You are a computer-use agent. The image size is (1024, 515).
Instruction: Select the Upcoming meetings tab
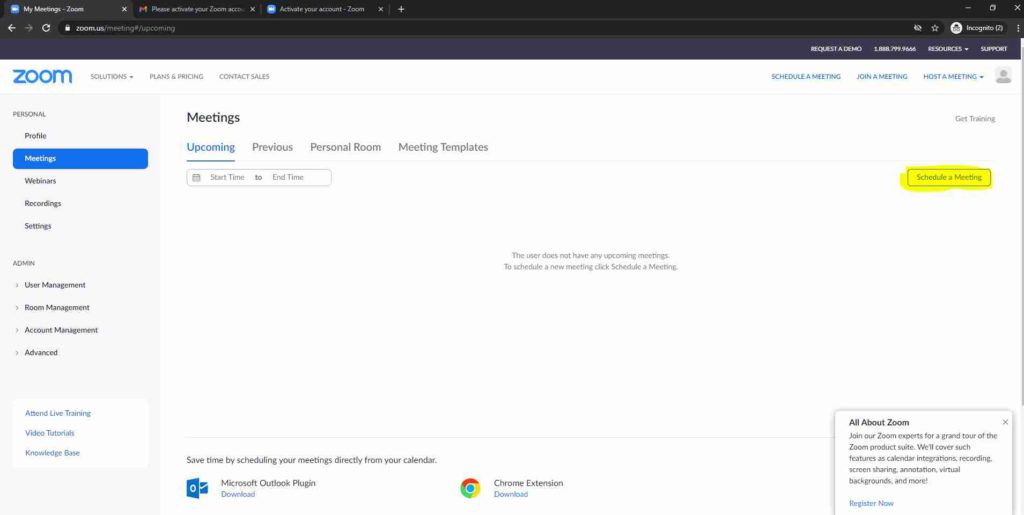coord(210,147)
